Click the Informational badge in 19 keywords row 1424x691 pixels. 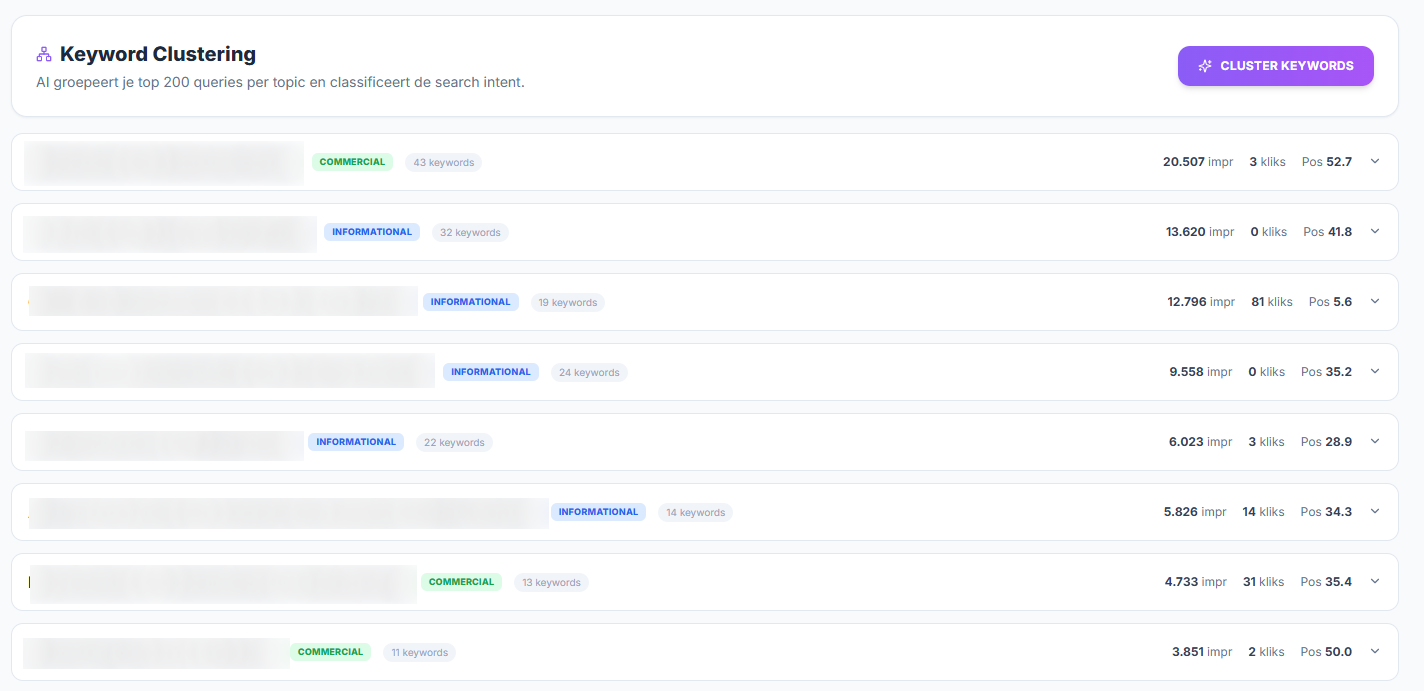[x=471, y=302]
